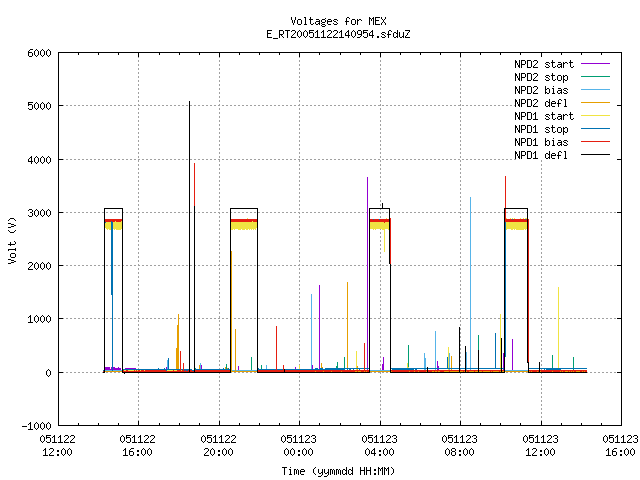Click the 051123 08:00 x-axis label
640x480 pixels.
459,446
